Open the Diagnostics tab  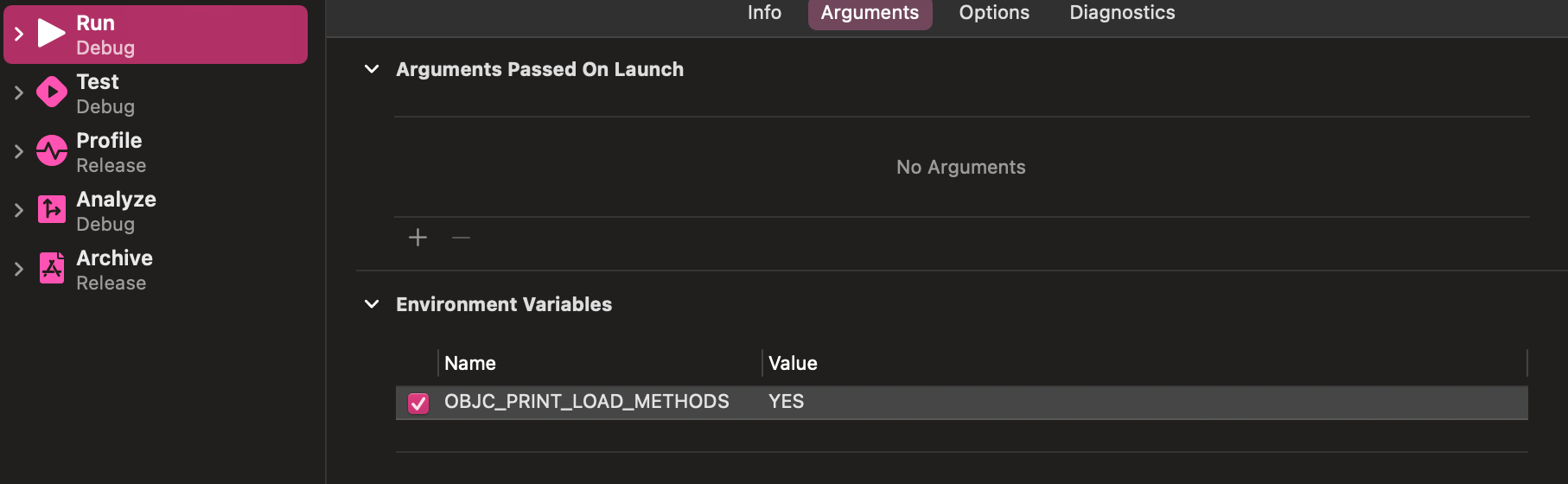tap(1122, 13)
